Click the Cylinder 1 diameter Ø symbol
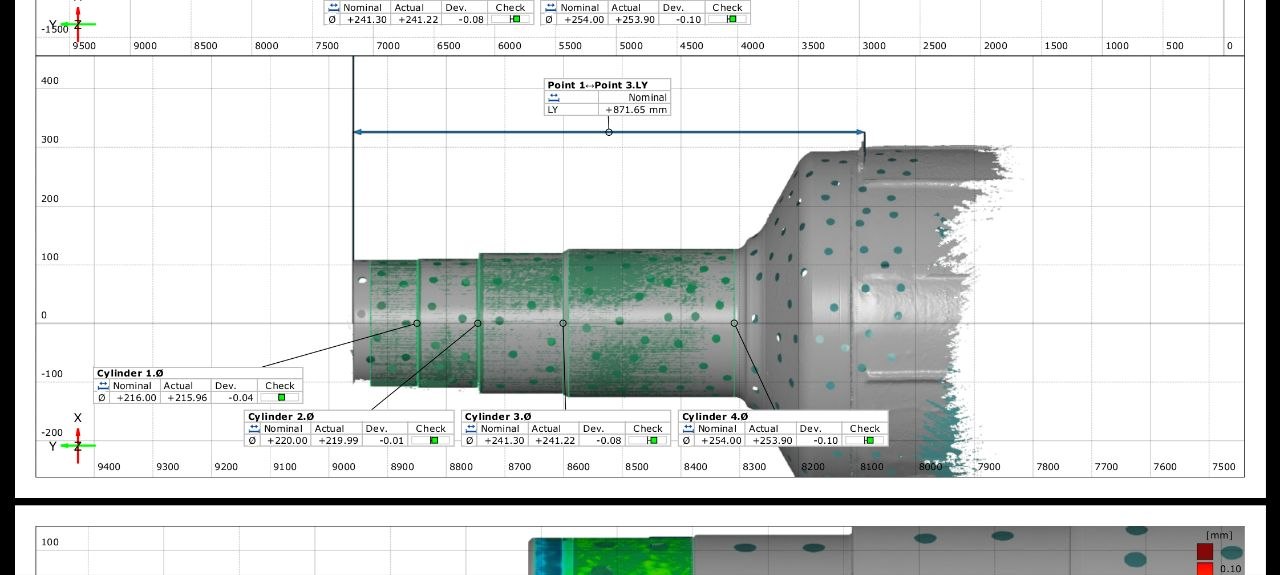 (x=102, y=397)
